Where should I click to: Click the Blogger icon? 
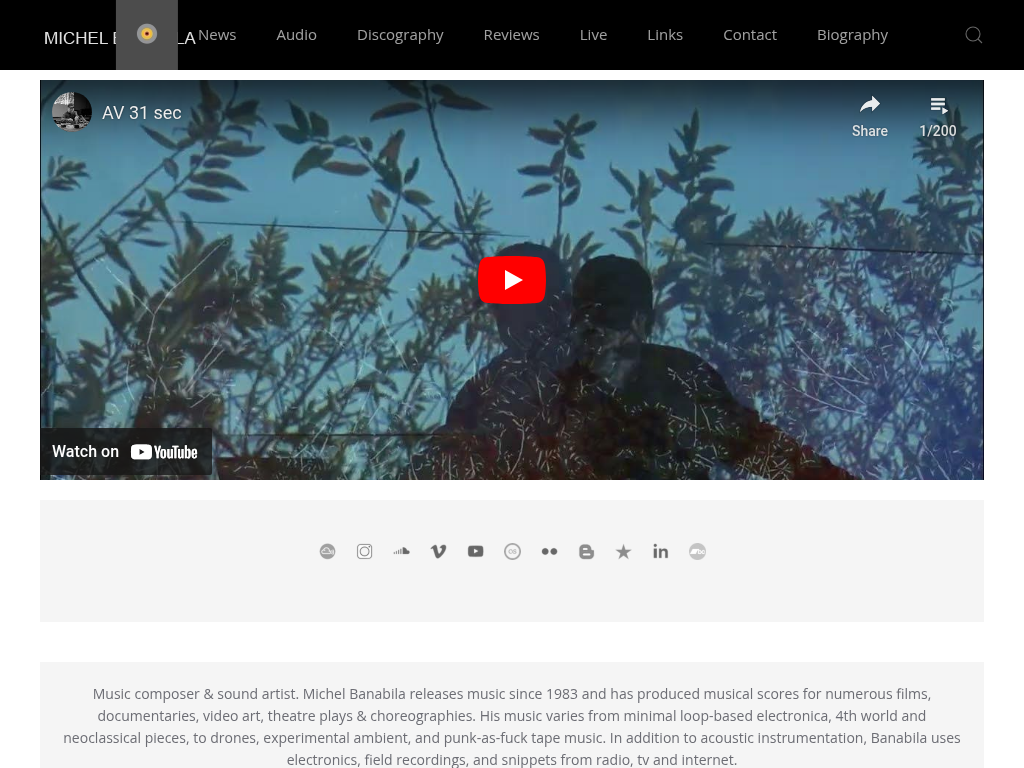[x=586, y=551]
